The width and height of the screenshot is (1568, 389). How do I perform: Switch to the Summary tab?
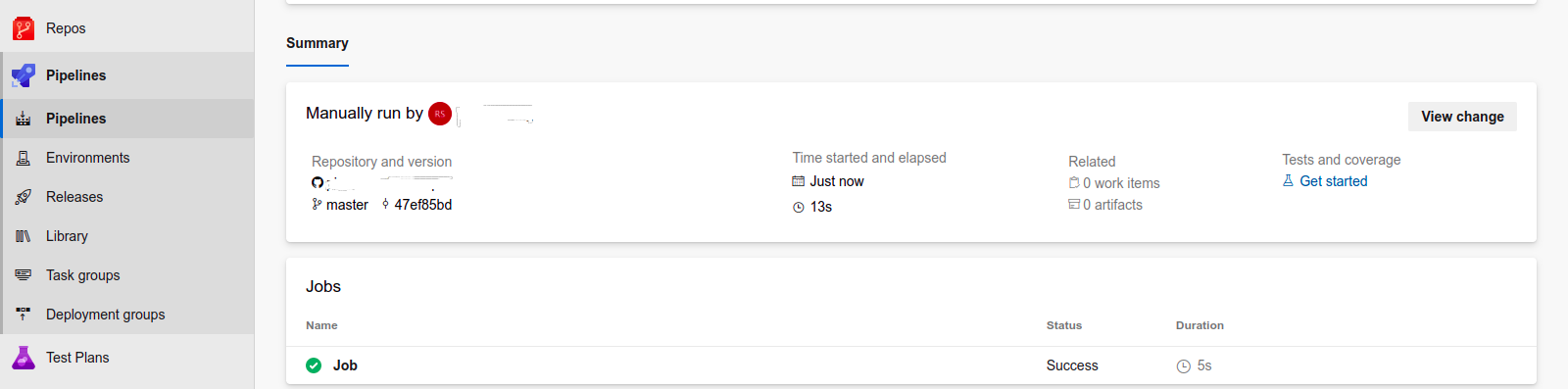click(x=318, y=43)
